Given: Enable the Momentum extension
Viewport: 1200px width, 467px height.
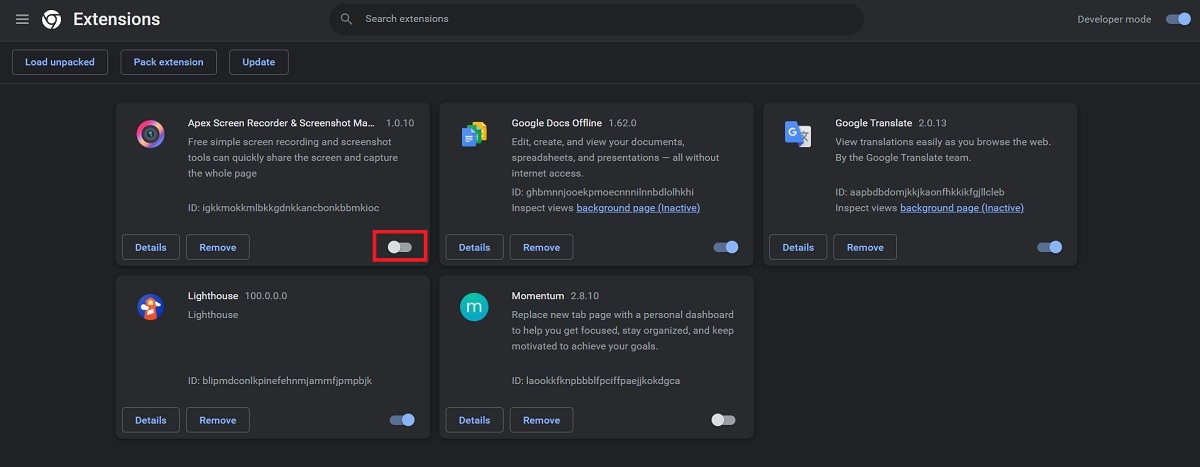Looking at the screenshot, I should point(723,420).
